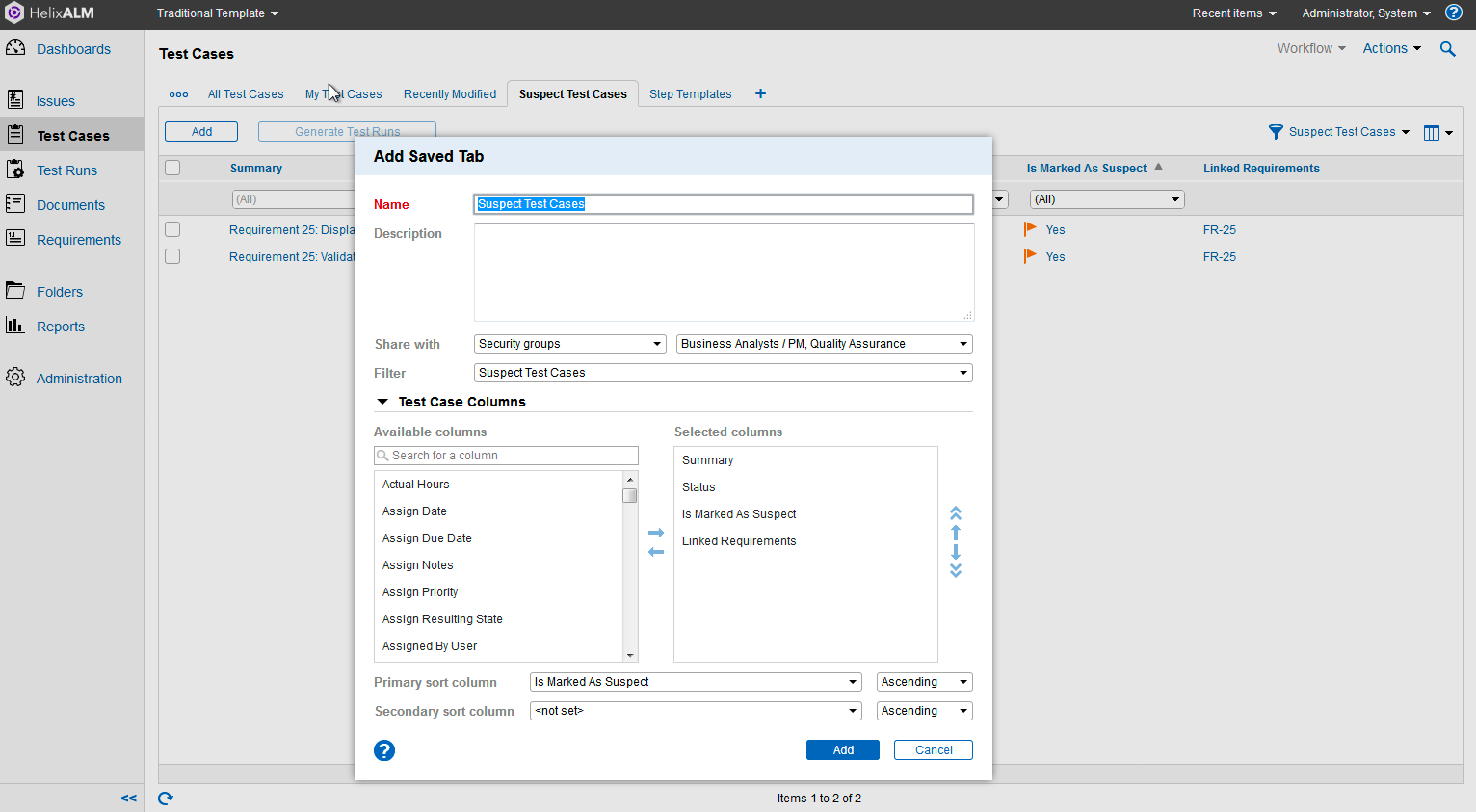Check the second test case row checkbox
This screenshot has height=812, width=1476.
coord(172,256)
